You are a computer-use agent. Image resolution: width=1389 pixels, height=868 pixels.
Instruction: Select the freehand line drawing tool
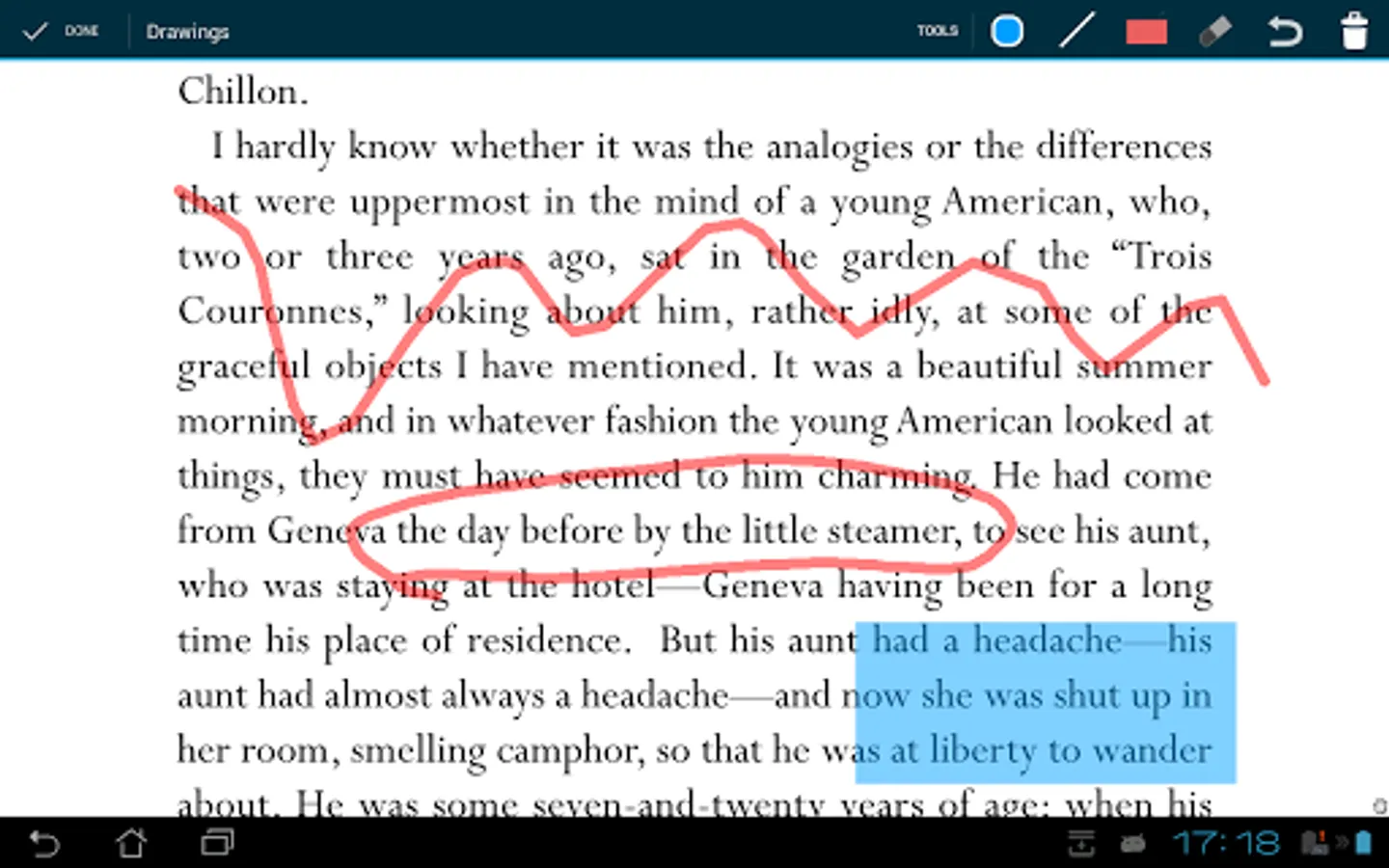click(1076, 31)
